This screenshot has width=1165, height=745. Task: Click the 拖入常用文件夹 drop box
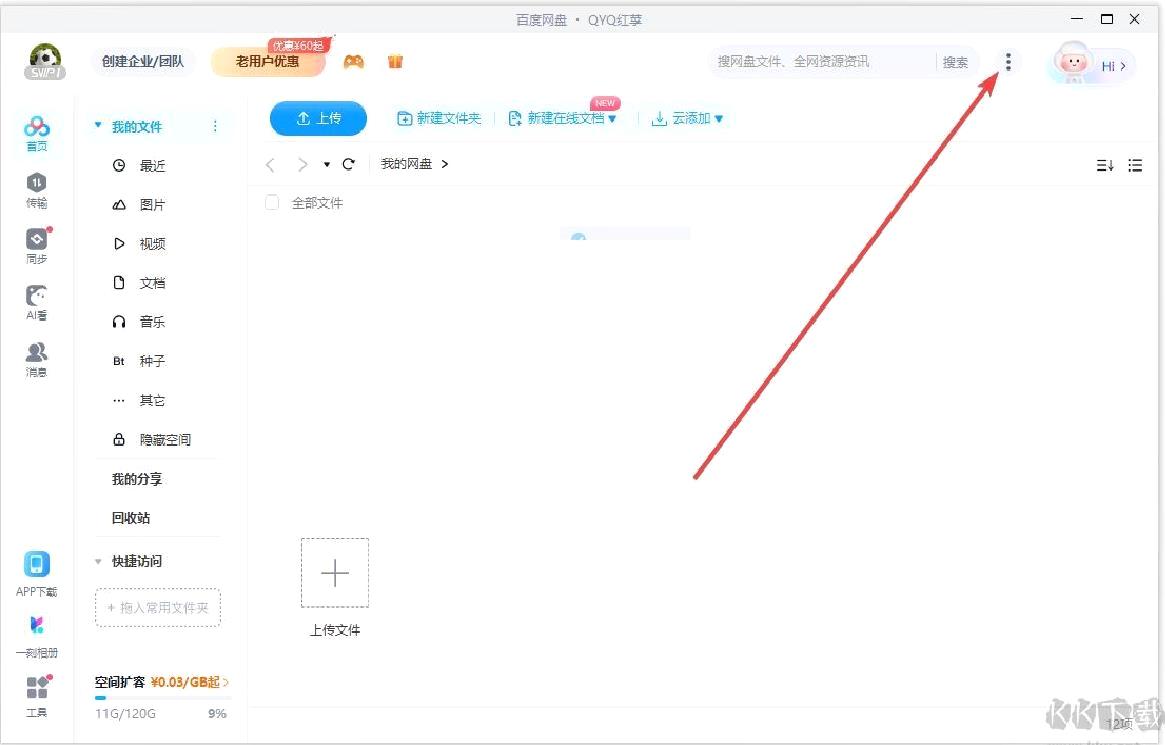tap(158, 608)
